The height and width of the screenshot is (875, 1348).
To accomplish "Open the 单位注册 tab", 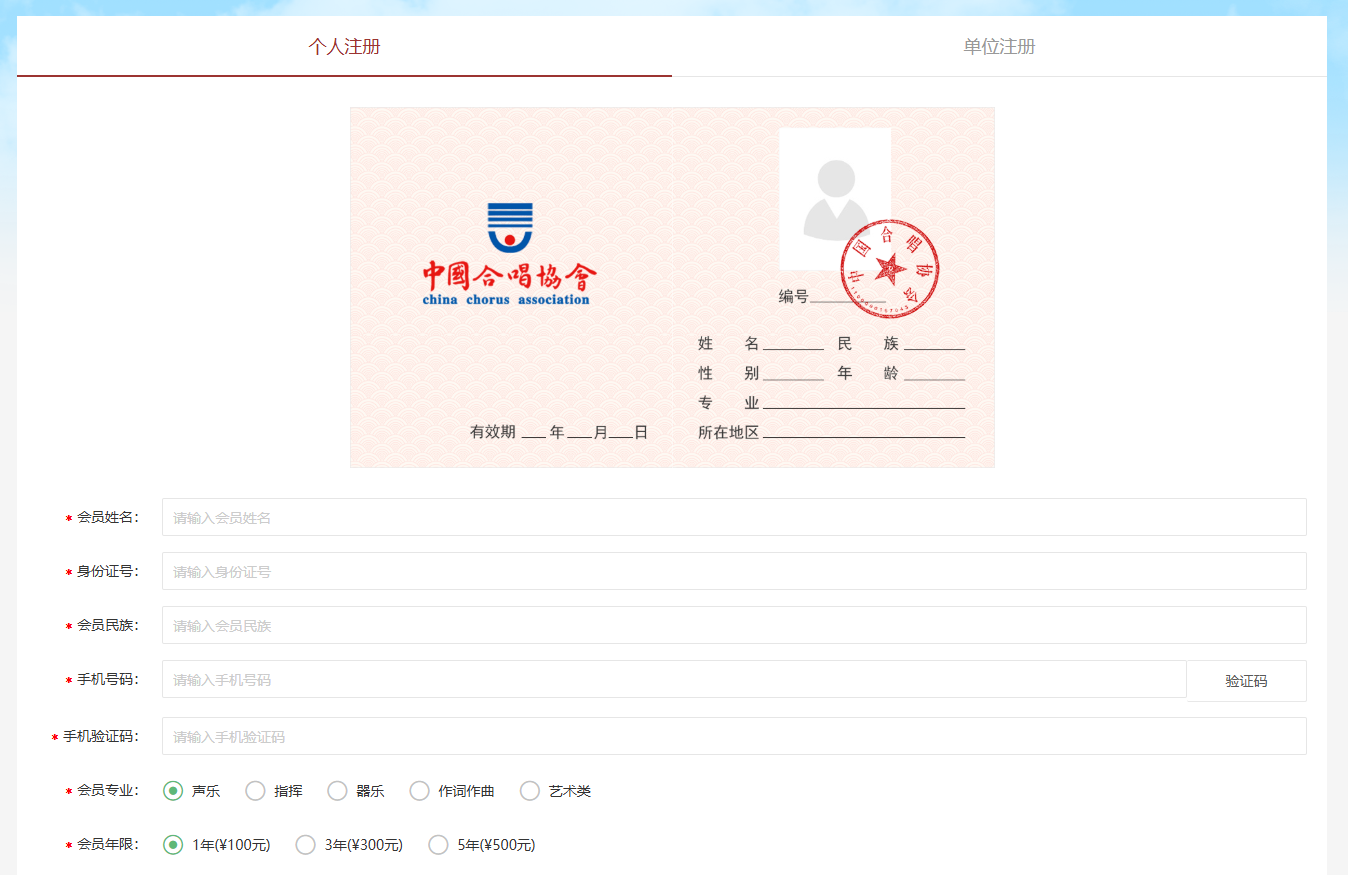I will click(999, 47).
